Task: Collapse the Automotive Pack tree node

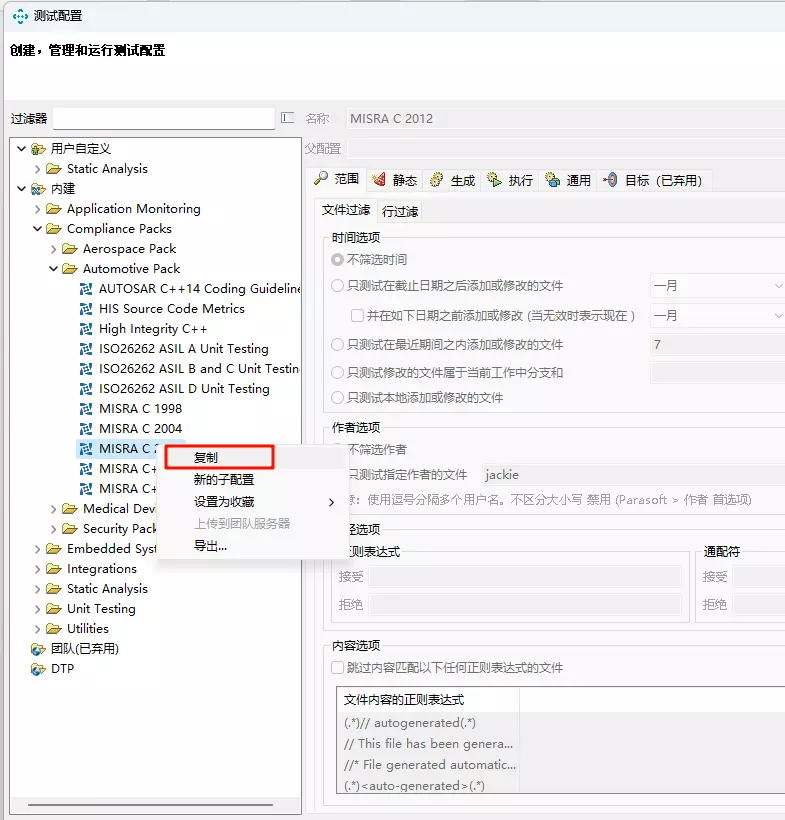Action: pos(54,269)
